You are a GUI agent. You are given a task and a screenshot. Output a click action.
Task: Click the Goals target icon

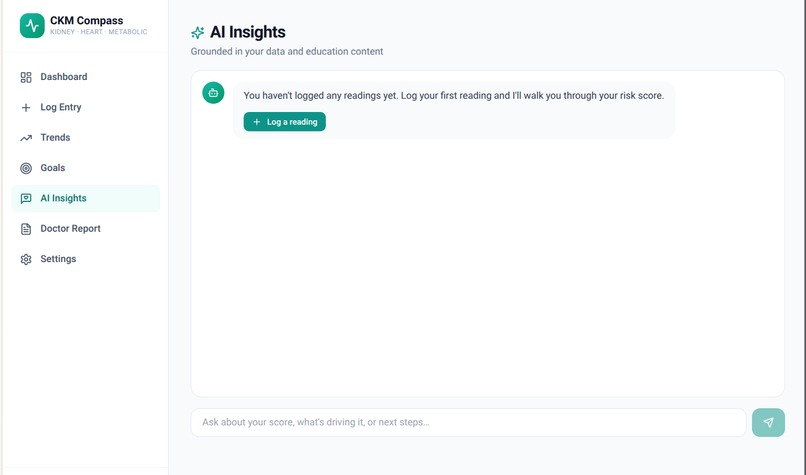point(26,168)
